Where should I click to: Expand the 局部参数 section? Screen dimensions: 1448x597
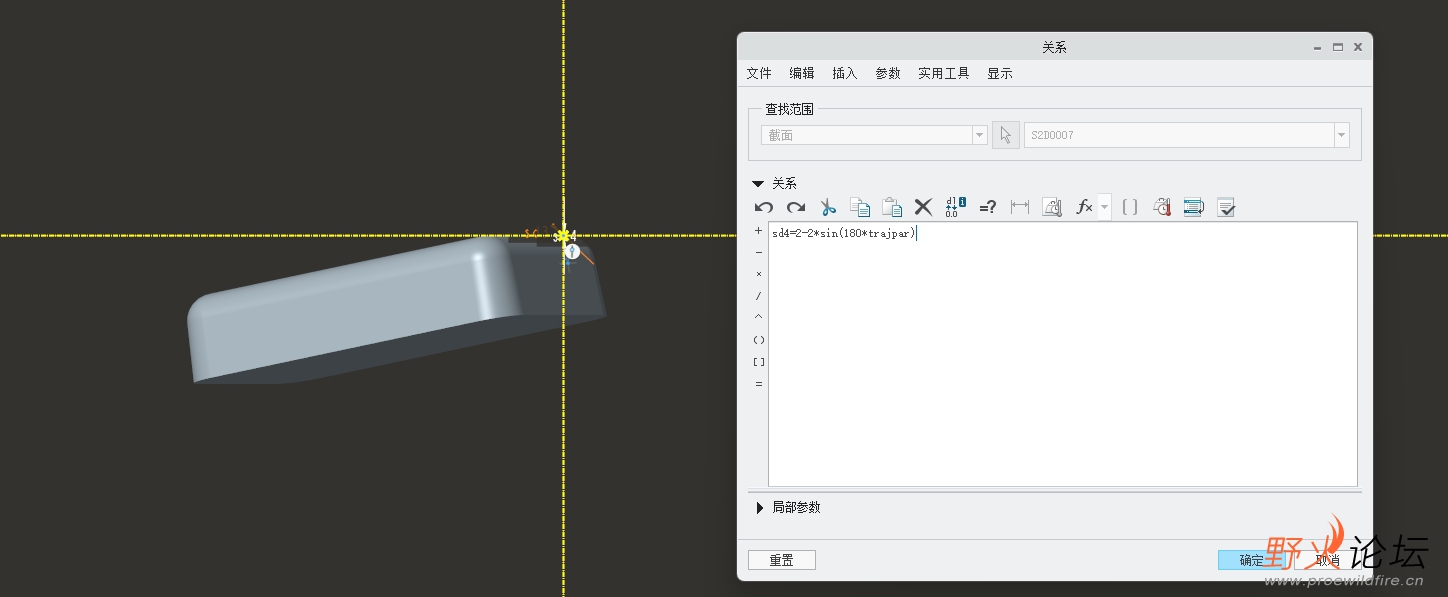click(759, 508)
